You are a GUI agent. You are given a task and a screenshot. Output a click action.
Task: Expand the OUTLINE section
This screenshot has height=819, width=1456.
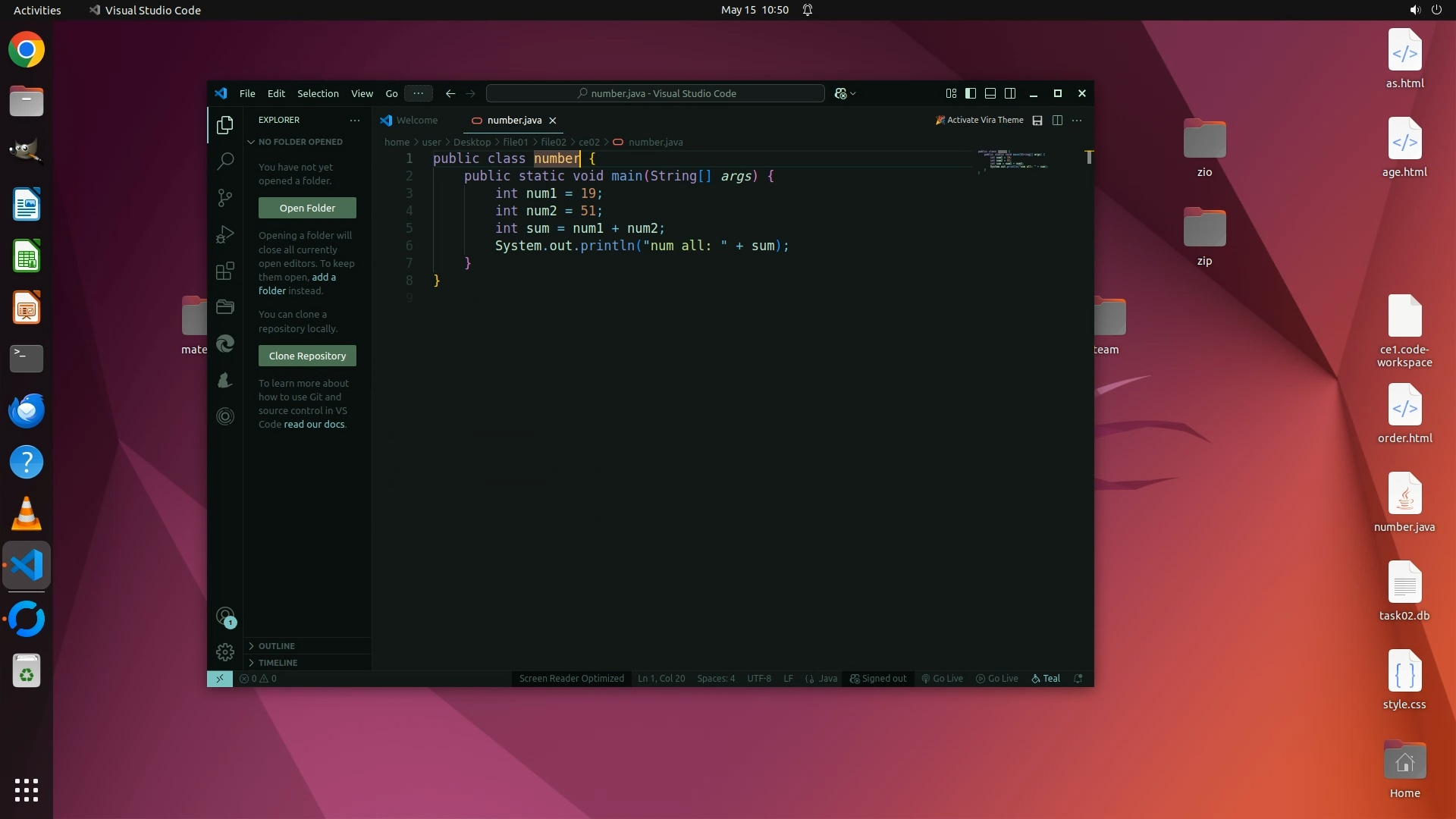point(276,646)
